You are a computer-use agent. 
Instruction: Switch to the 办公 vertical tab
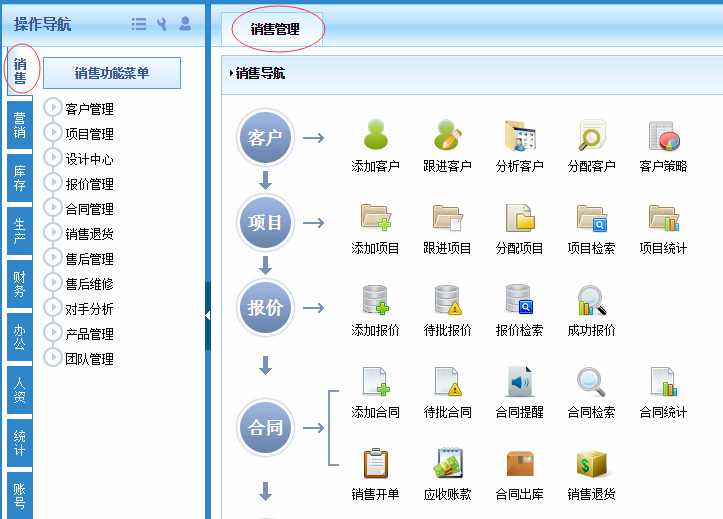[20, 337]
